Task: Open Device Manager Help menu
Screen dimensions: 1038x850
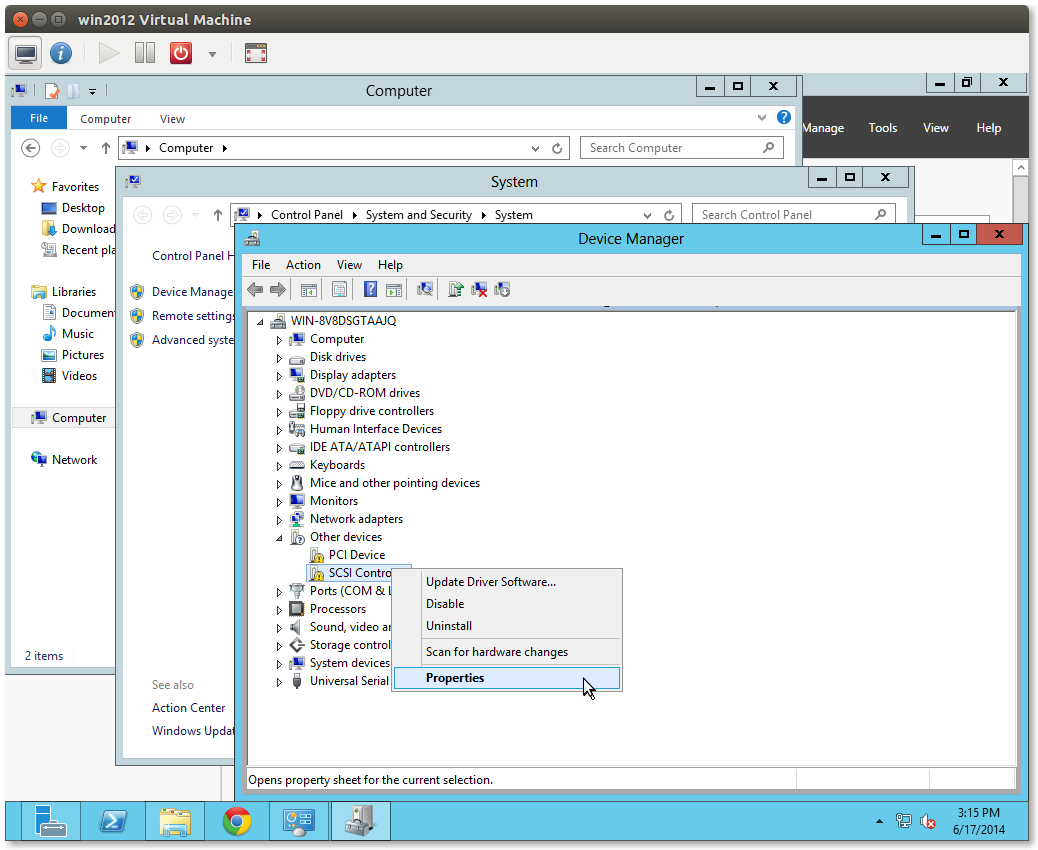Action: [390, 265]
